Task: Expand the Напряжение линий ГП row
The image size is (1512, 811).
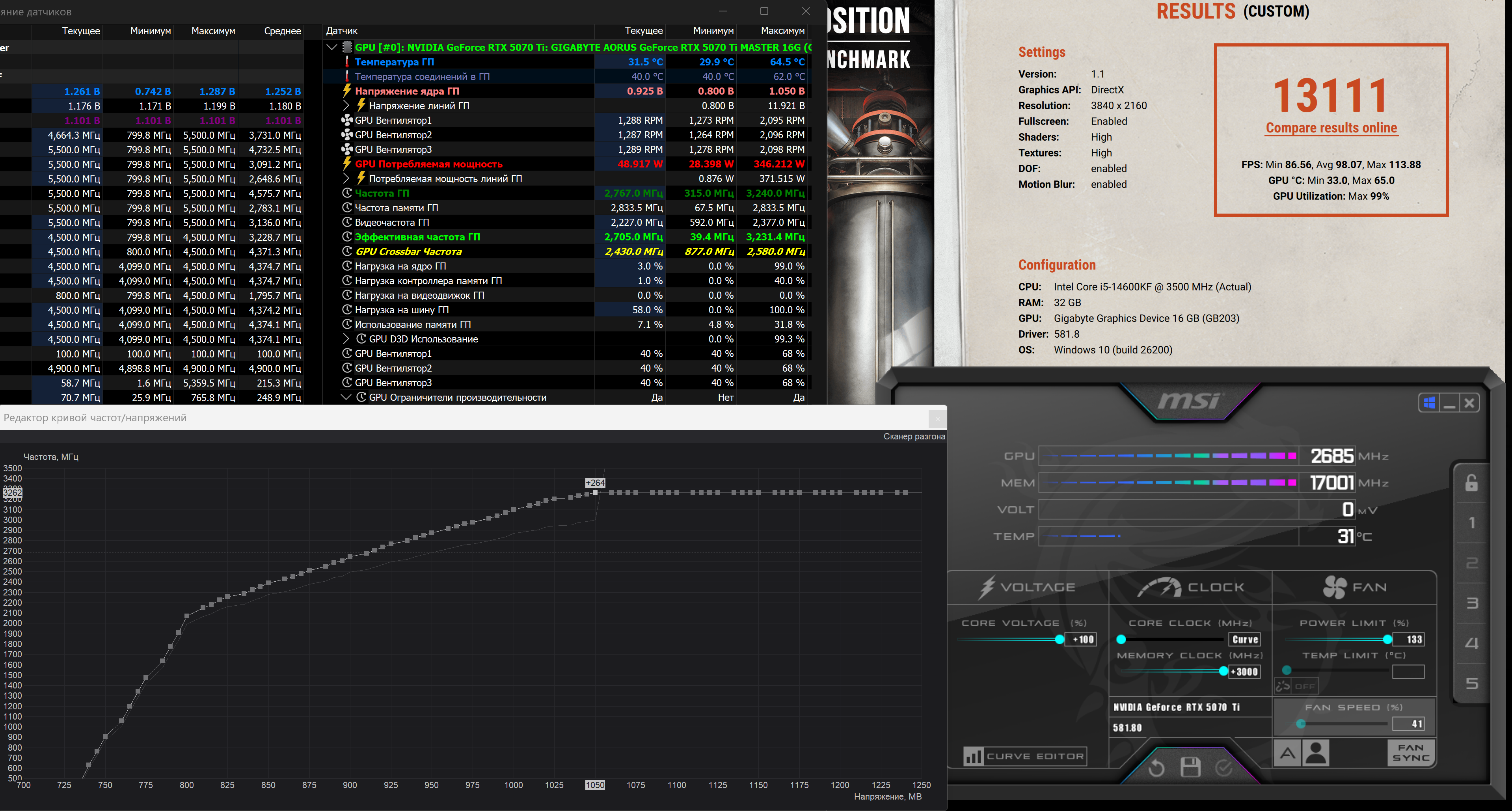Action: [346, 106]
